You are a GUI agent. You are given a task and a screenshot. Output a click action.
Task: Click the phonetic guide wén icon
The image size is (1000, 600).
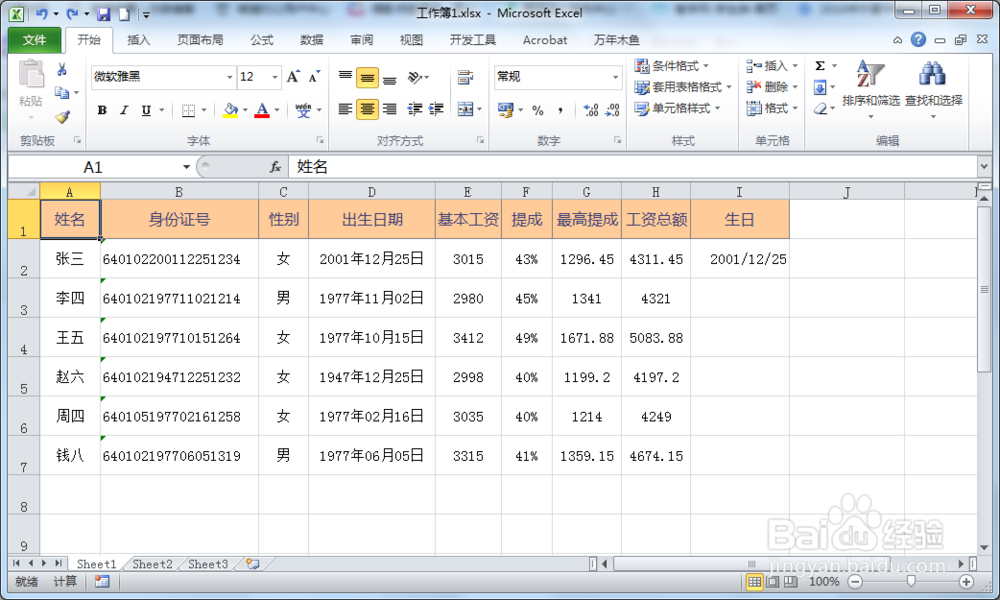[x=304, y=110]
